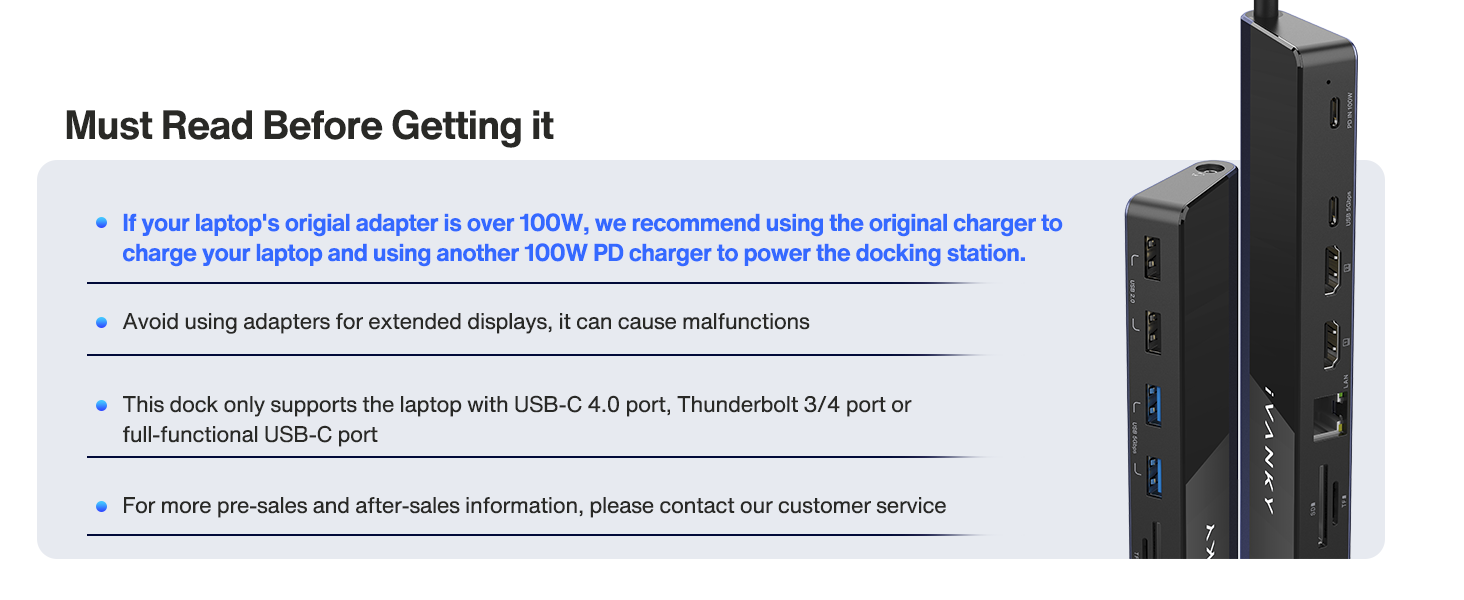Screen dimensions: 1464x600
Task: Click the bullet beside the 100W adapter recommendation
Action: point(101,223)
